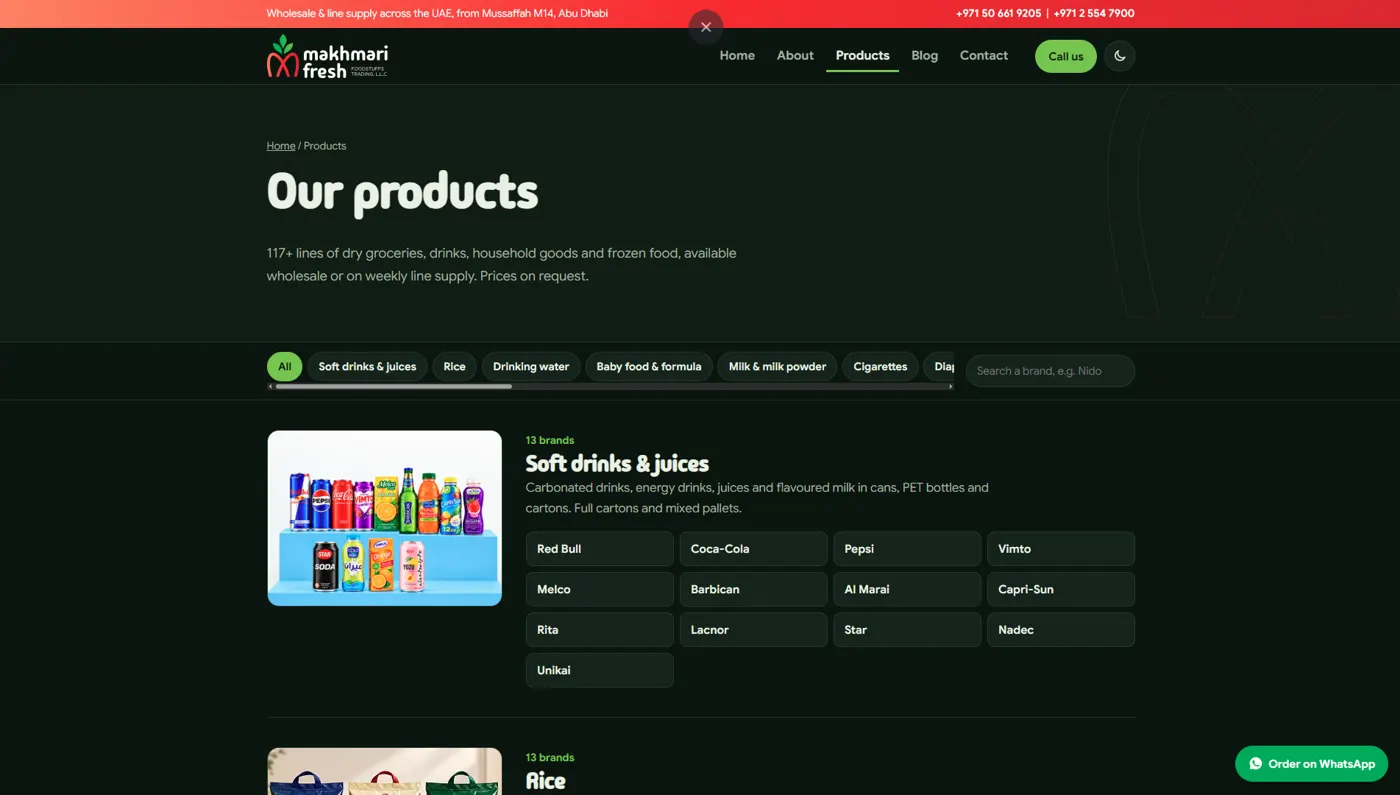
Task: Filter by Milk & milk powder chip
Action: (x=777, y=366)
